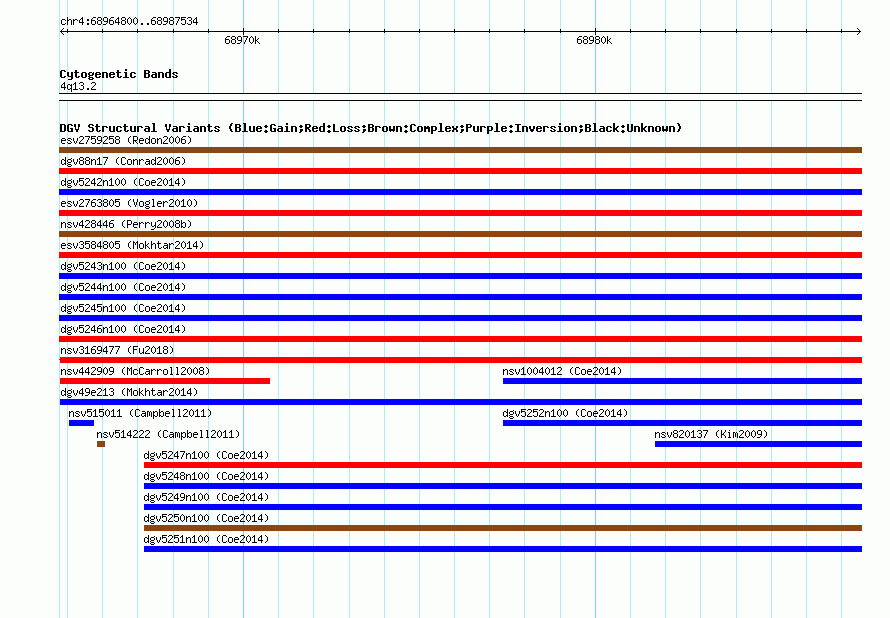Screen dimensions: 890x618
Task: Select the esv3584805 (Mokhtar2014) label
Action: pyautogui.click(x=132, y=245)
